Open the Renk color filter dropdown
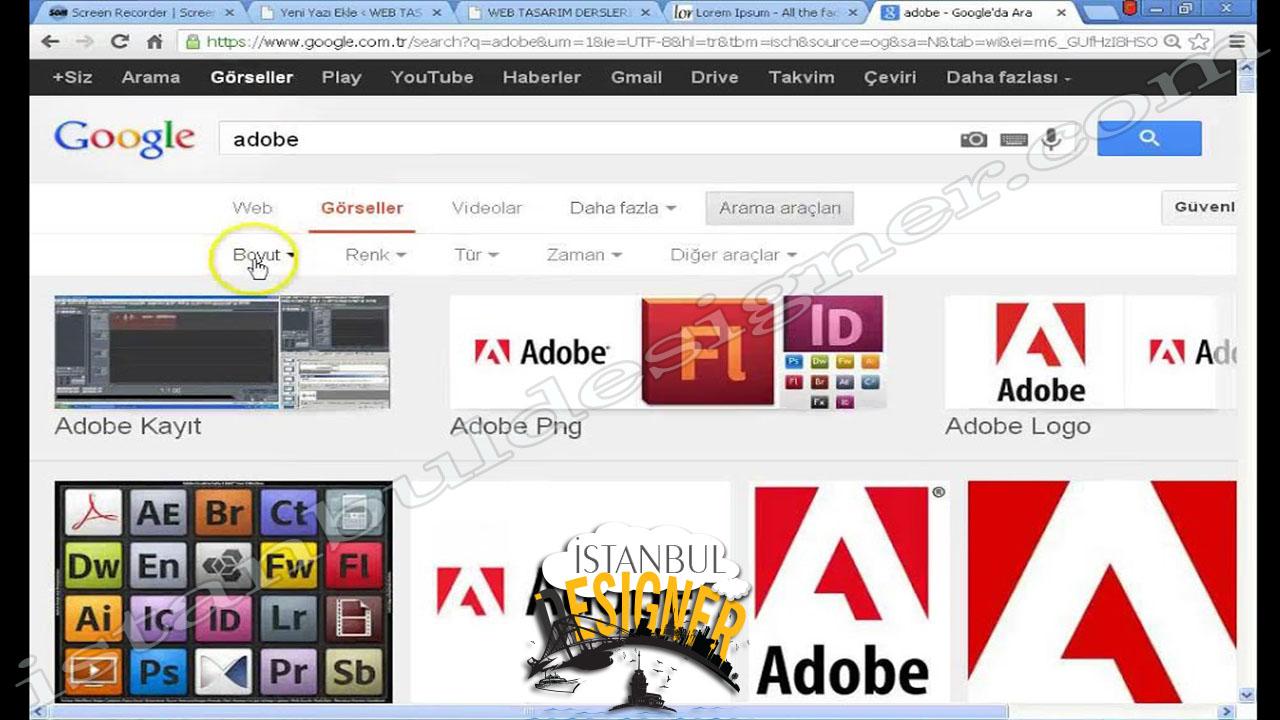The image size is (1280, 720). [x=375, y=255]
